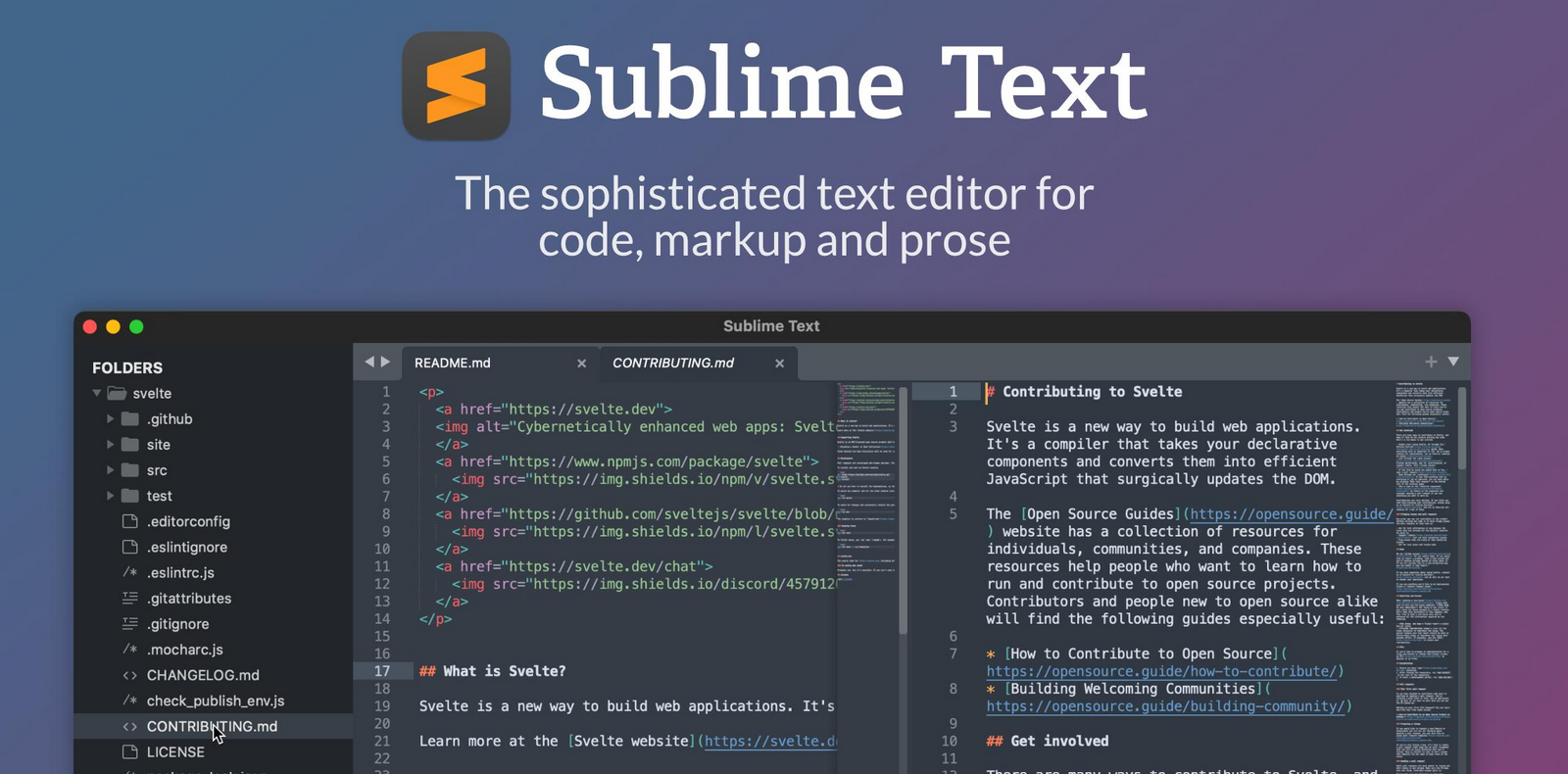The width and height of the screenshot is (1568, 774).
Task: Click the FOLDERS sidebar heading
Action: tap(127, 367)
